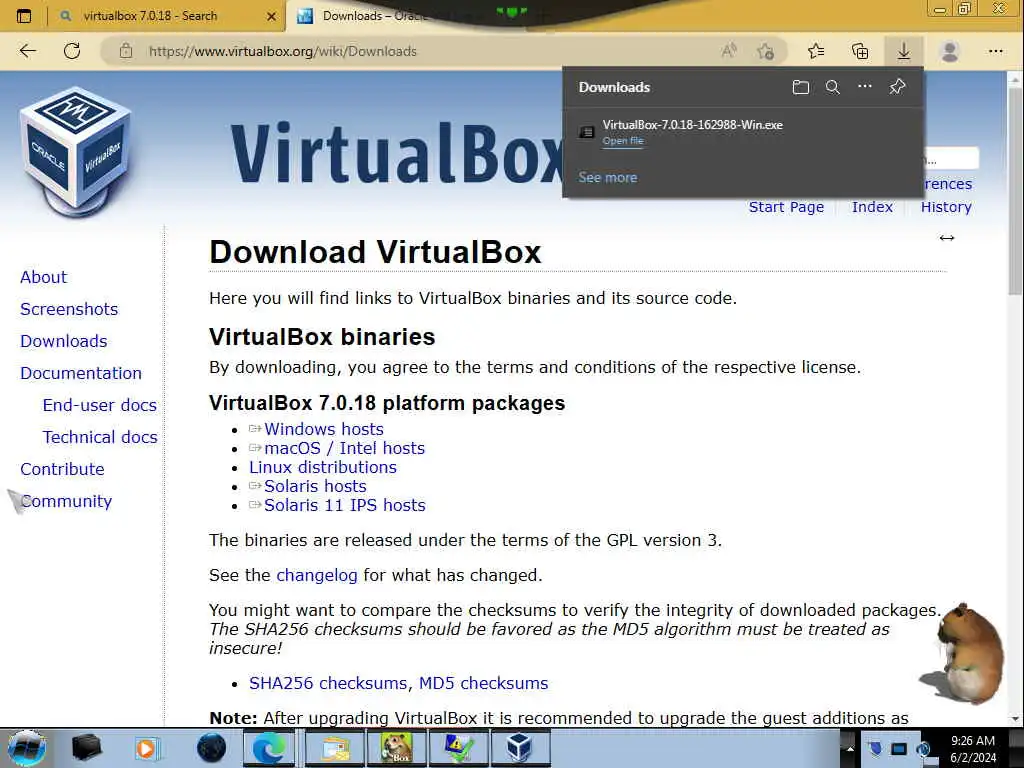This screenshot has width=1024, height=768.
Task: Click the VirtualBox cube logo
Action: click(x=76, y=152)
